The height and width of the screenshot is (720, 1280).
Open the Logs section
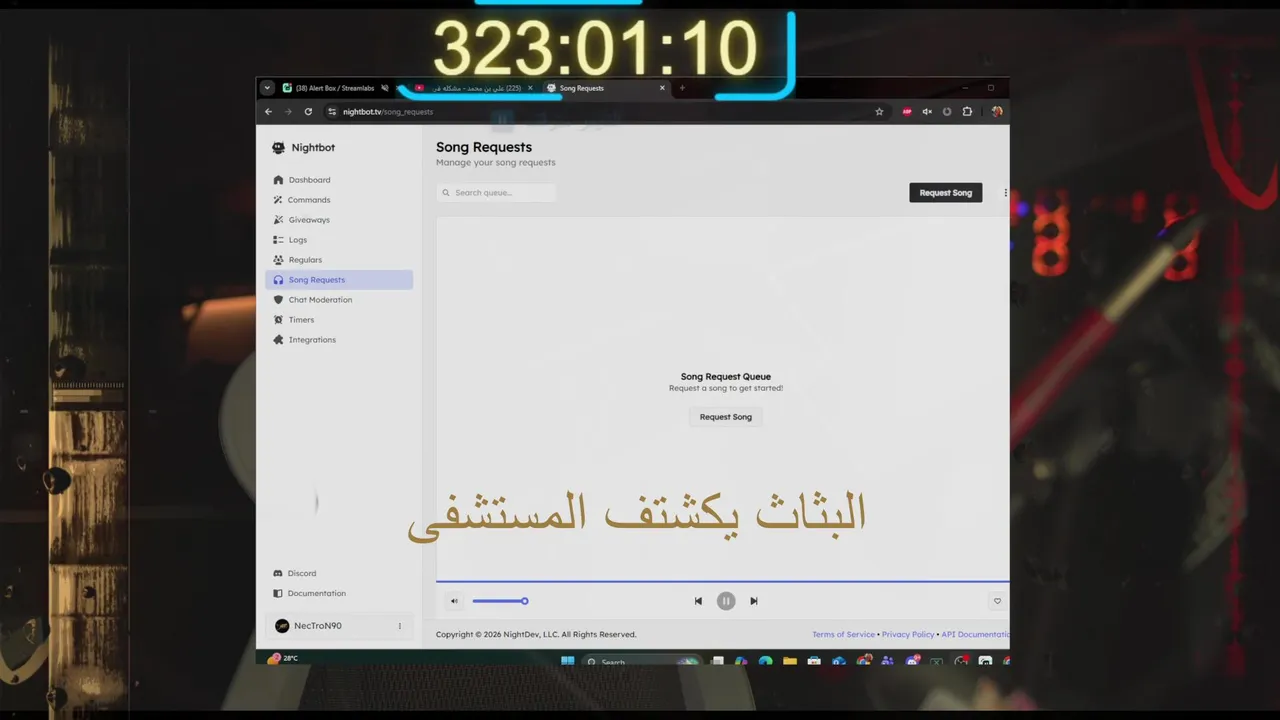coord(338,240)
